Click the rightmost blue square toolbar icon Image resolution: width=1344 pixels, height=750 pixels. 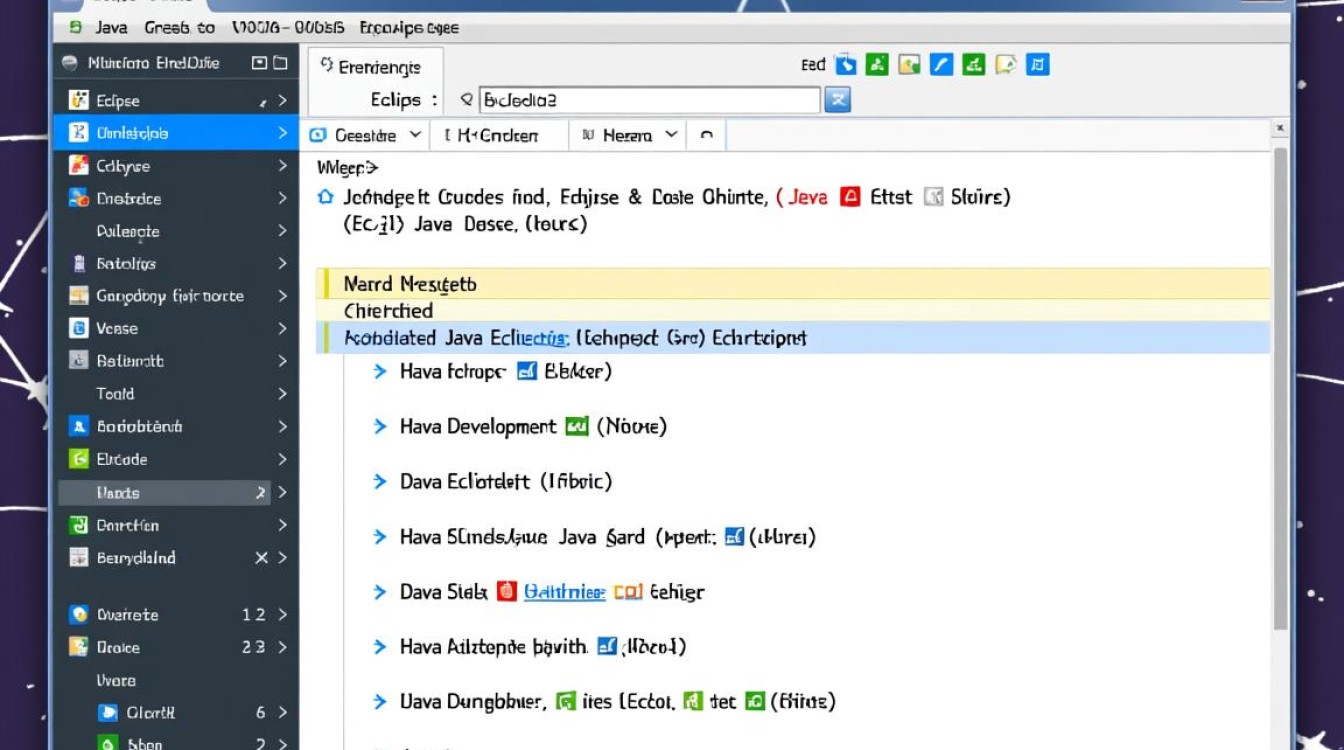click(1038, 65)
